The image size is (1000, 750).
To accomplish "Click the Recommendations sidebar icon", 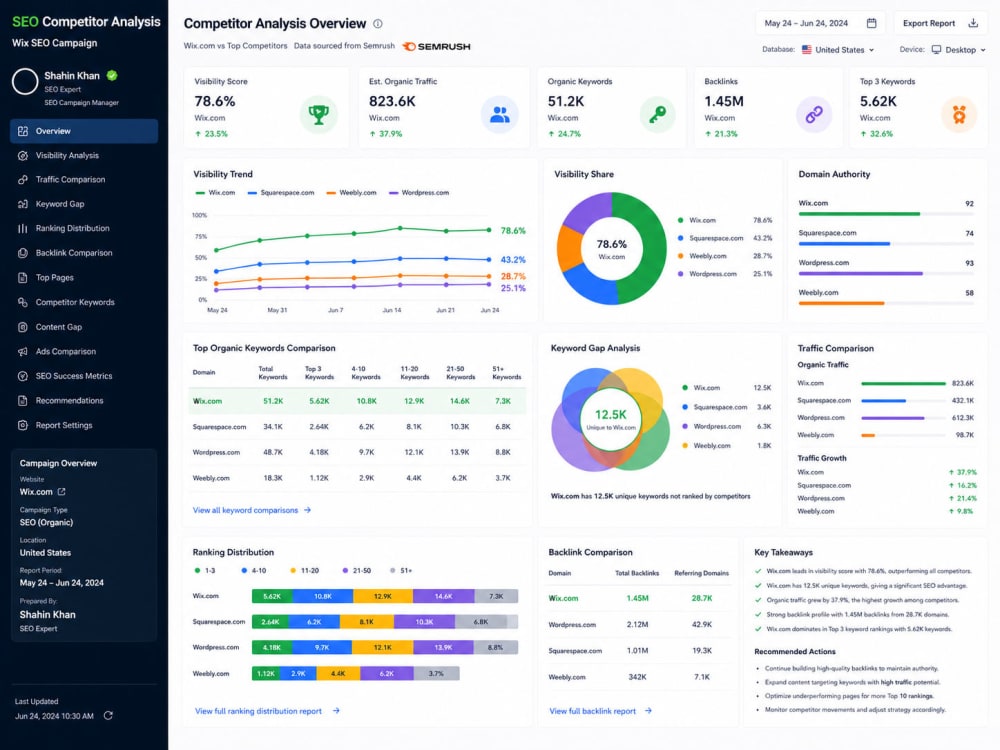I will (23, 401).
